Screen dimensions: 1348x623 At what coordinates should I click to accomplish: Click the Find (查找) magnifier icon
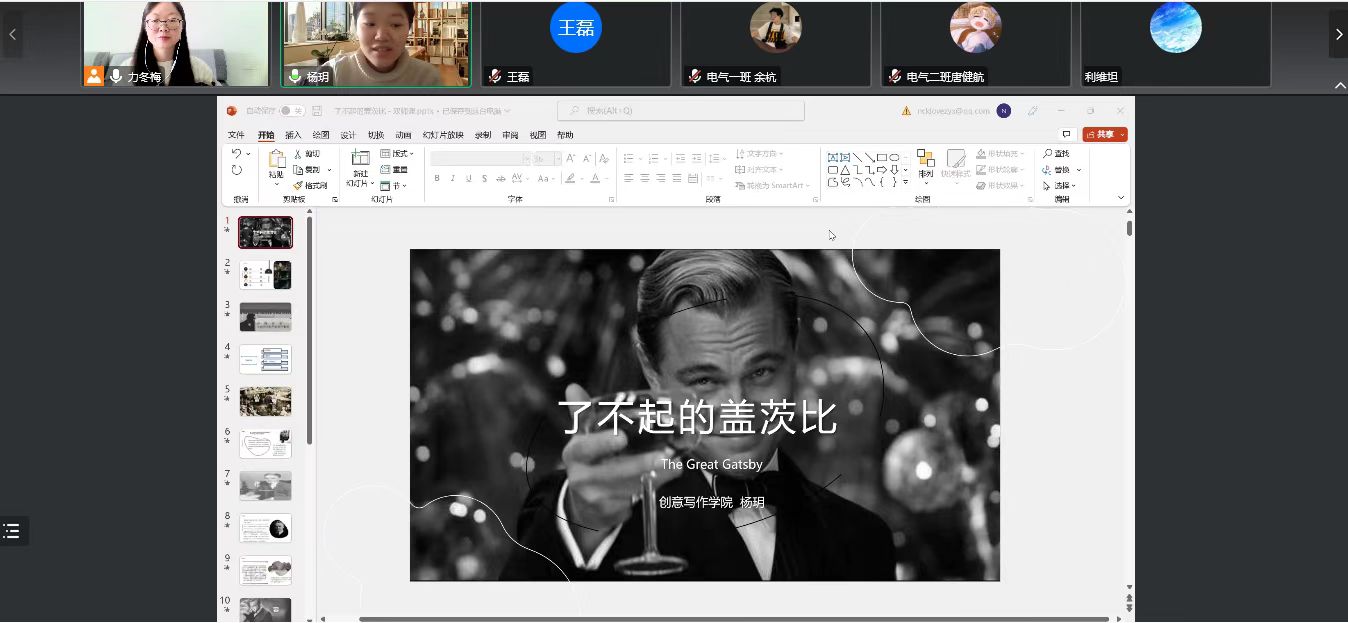pyautogui.click(x=1048, y=154)
